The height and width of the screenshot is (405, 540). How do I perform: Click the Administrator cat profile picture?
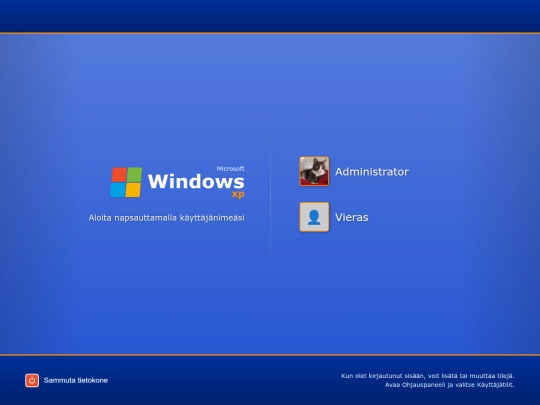click(x=314, y=171)
